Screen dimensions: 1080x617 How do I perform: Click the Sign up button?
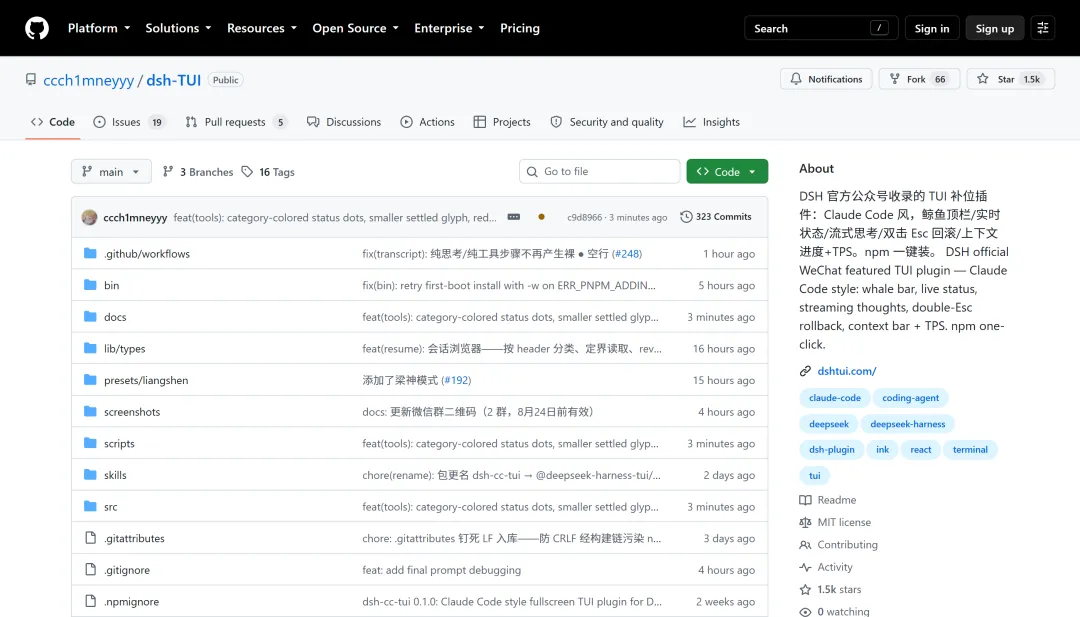(995, 28)
